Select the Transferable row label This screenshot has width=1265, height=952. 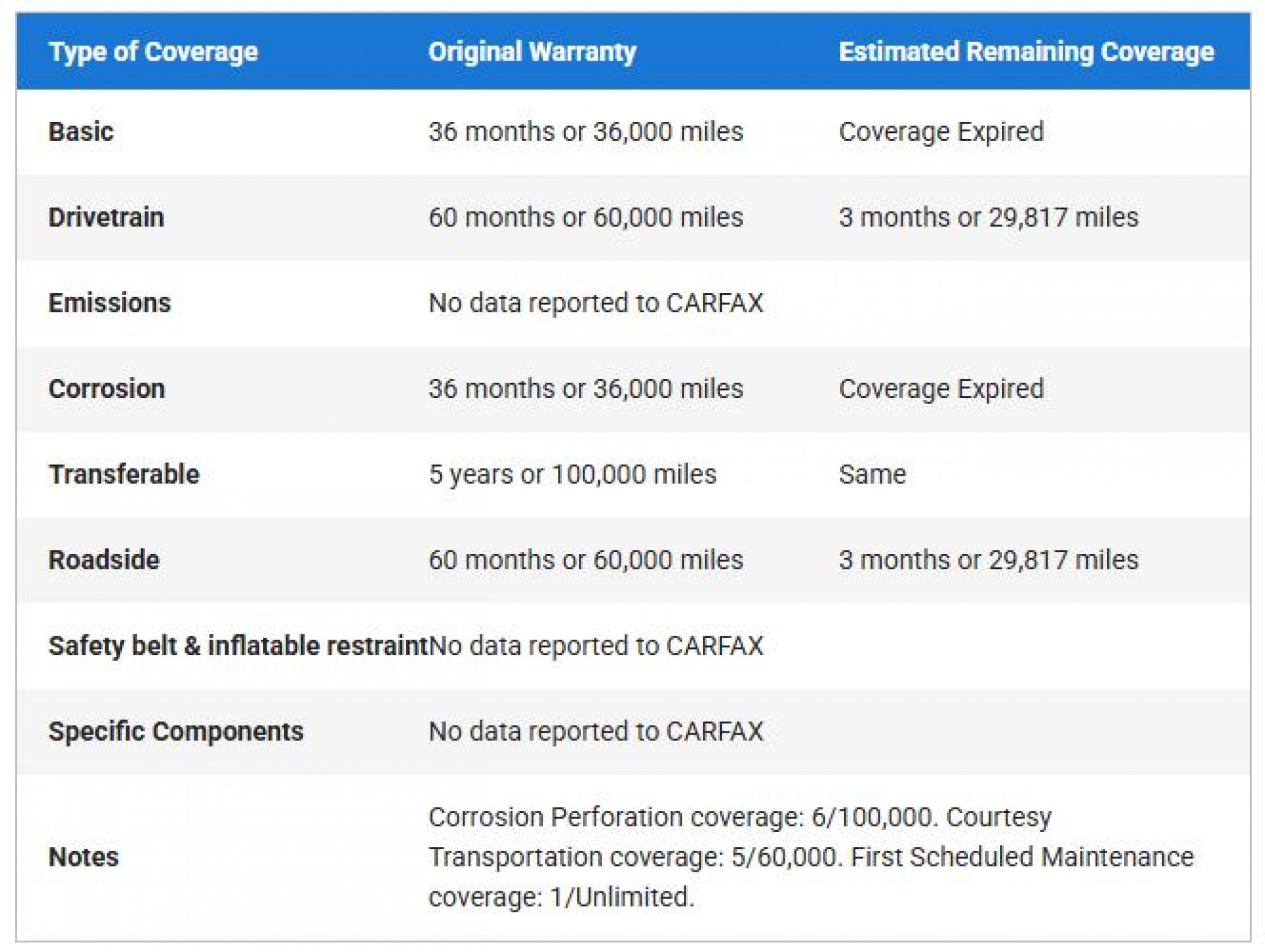pyautogui.click(x=124, y=474)
